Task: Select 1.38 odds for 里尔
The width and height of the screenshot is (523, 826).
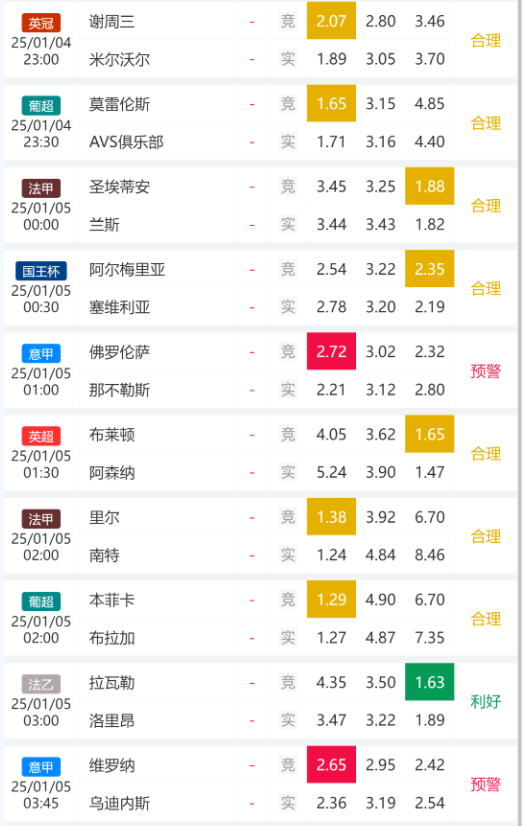Action: [x=331, y=517]
